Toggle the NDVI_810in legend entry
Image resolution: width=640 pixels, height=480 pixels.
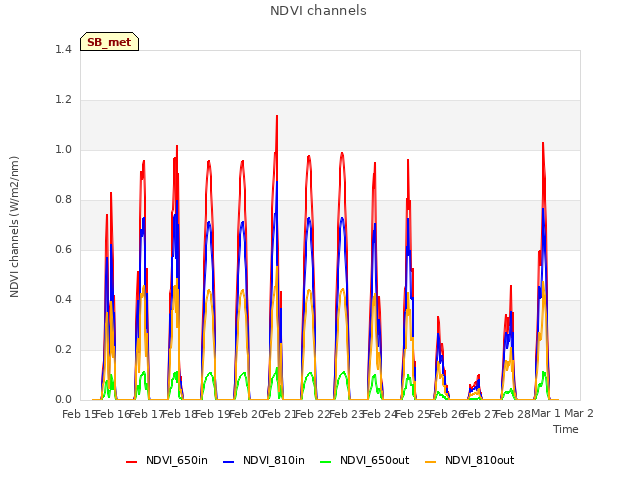click(264, 460)
